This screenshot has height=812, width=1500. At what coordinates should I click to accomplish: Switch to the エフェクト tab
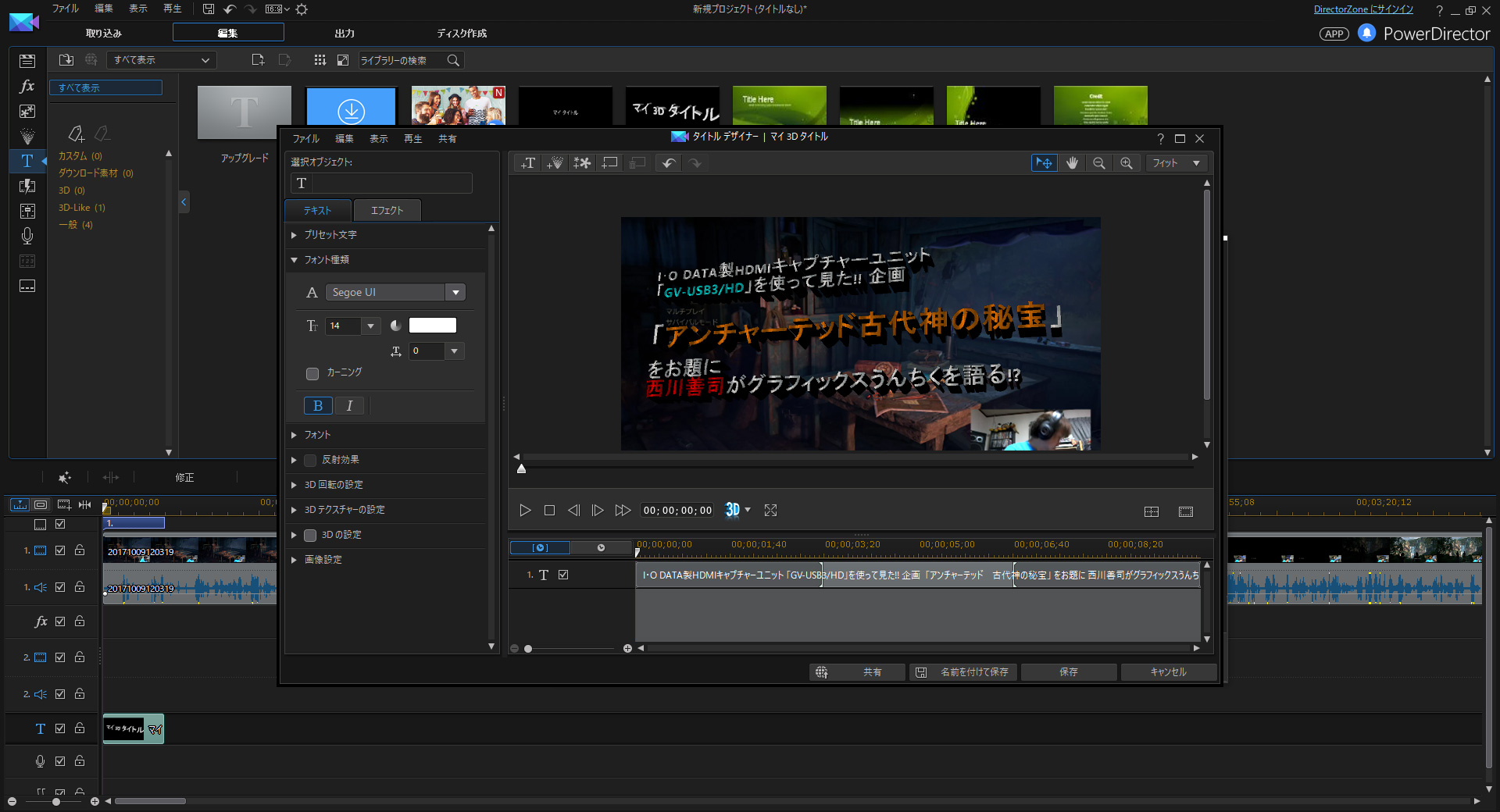[387, 211]
